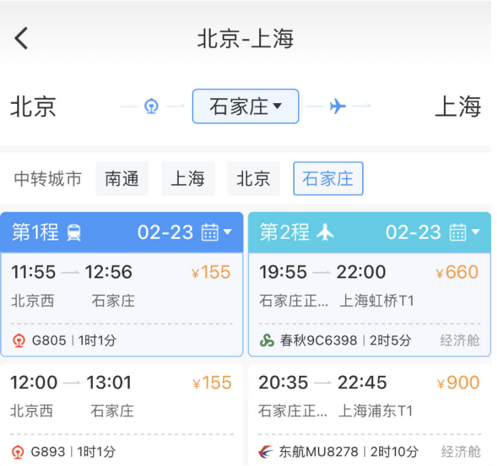Click the 2时5分 flight duration
497x466 pixels.
coord(390,341)
